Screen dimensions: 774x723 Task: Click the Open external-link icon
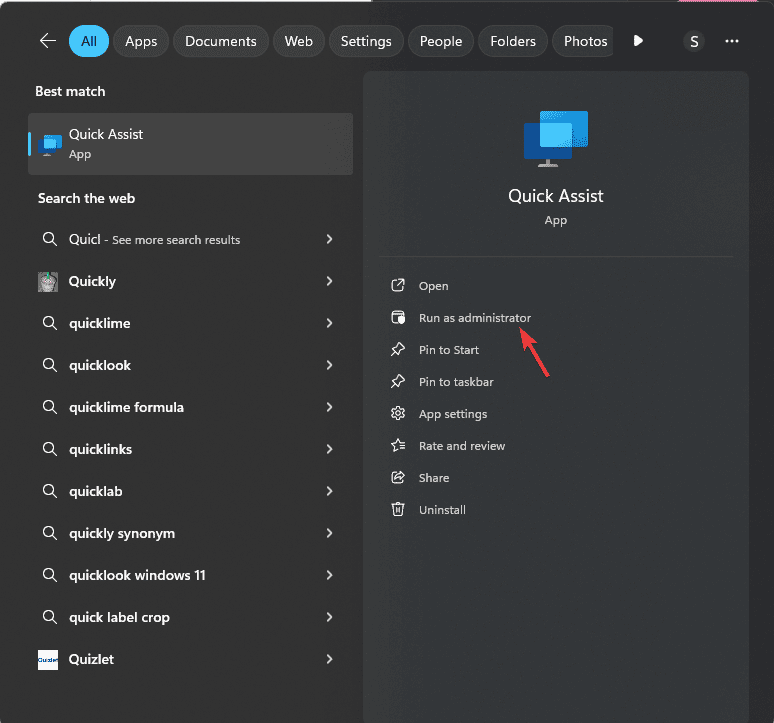tap(398, 285)
